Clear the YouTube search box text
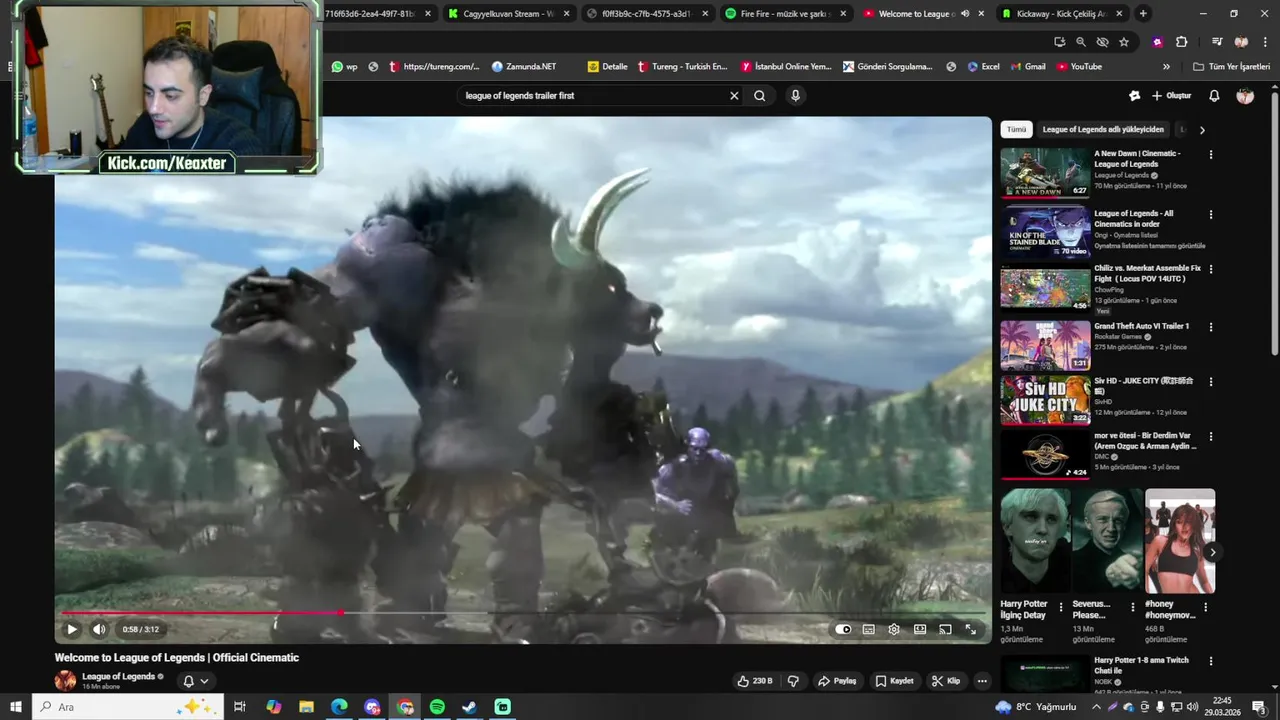1280x720 pixels. coord(734,96)
